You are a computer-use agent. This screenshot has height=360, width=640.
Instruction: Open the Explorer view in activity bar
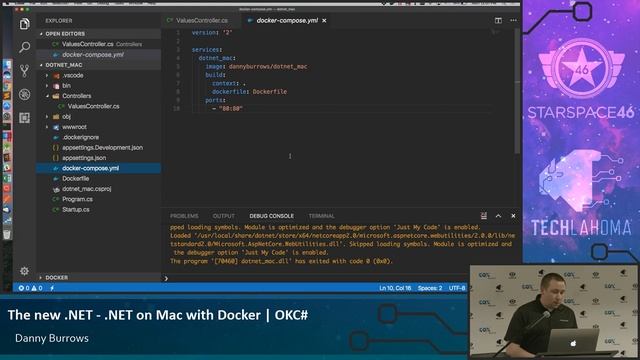24,24
